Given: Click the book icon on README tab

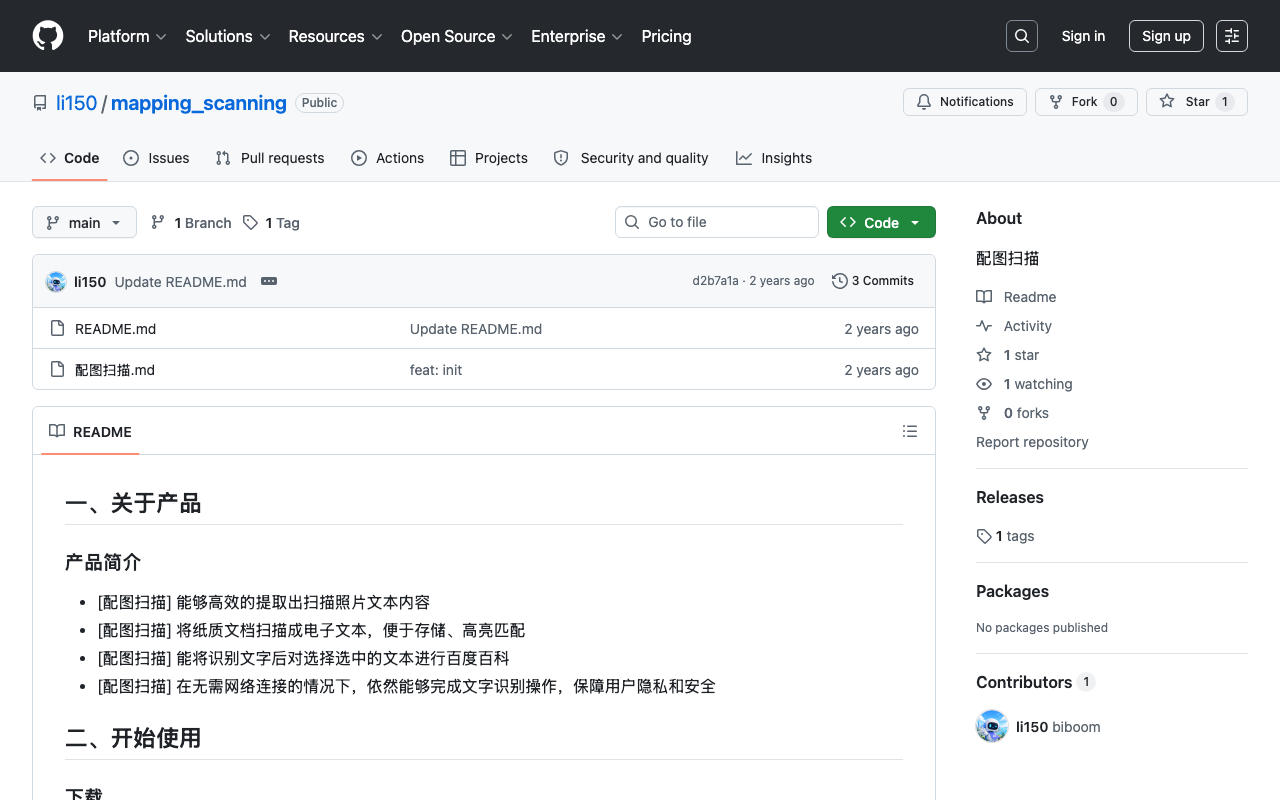Looking at the screenshot, I should pyautogui.click(x=57, y=431).
